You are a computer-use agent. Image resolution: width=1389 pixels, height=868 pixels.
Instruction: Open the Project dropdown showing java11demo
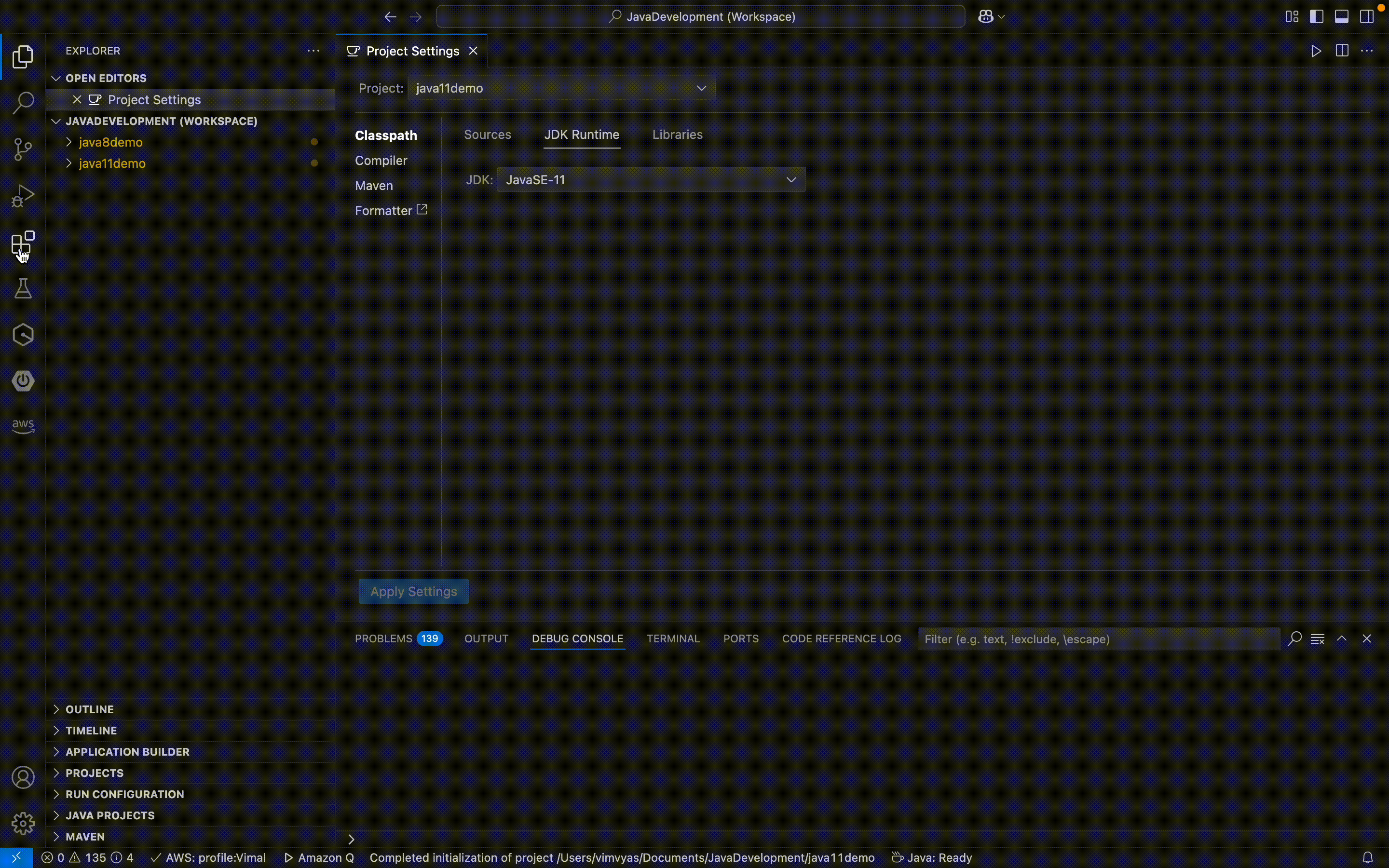[x=560, y=88]
